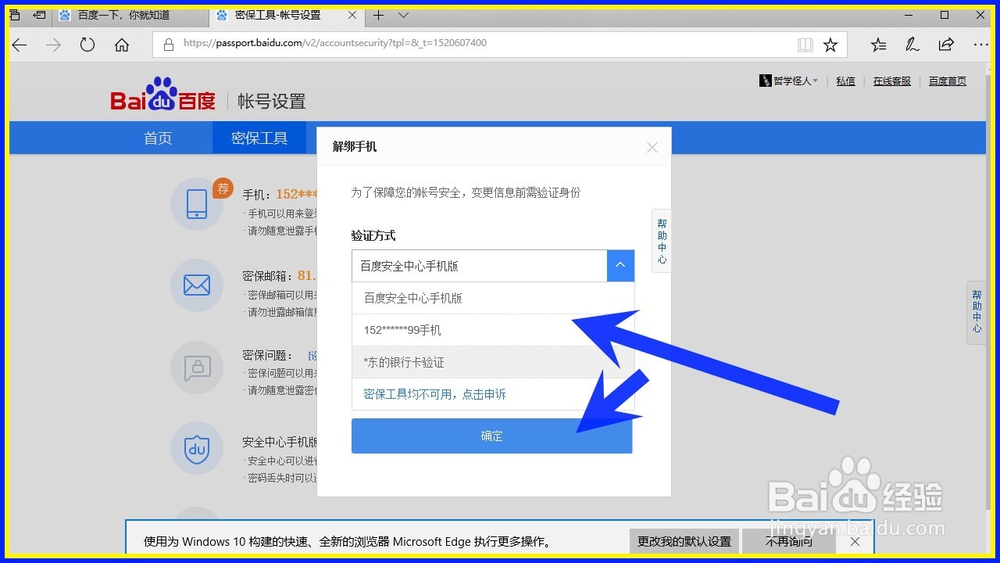Click 不再询问 button
Viewport: 1000px width, 563px height.
pos(789,541)
